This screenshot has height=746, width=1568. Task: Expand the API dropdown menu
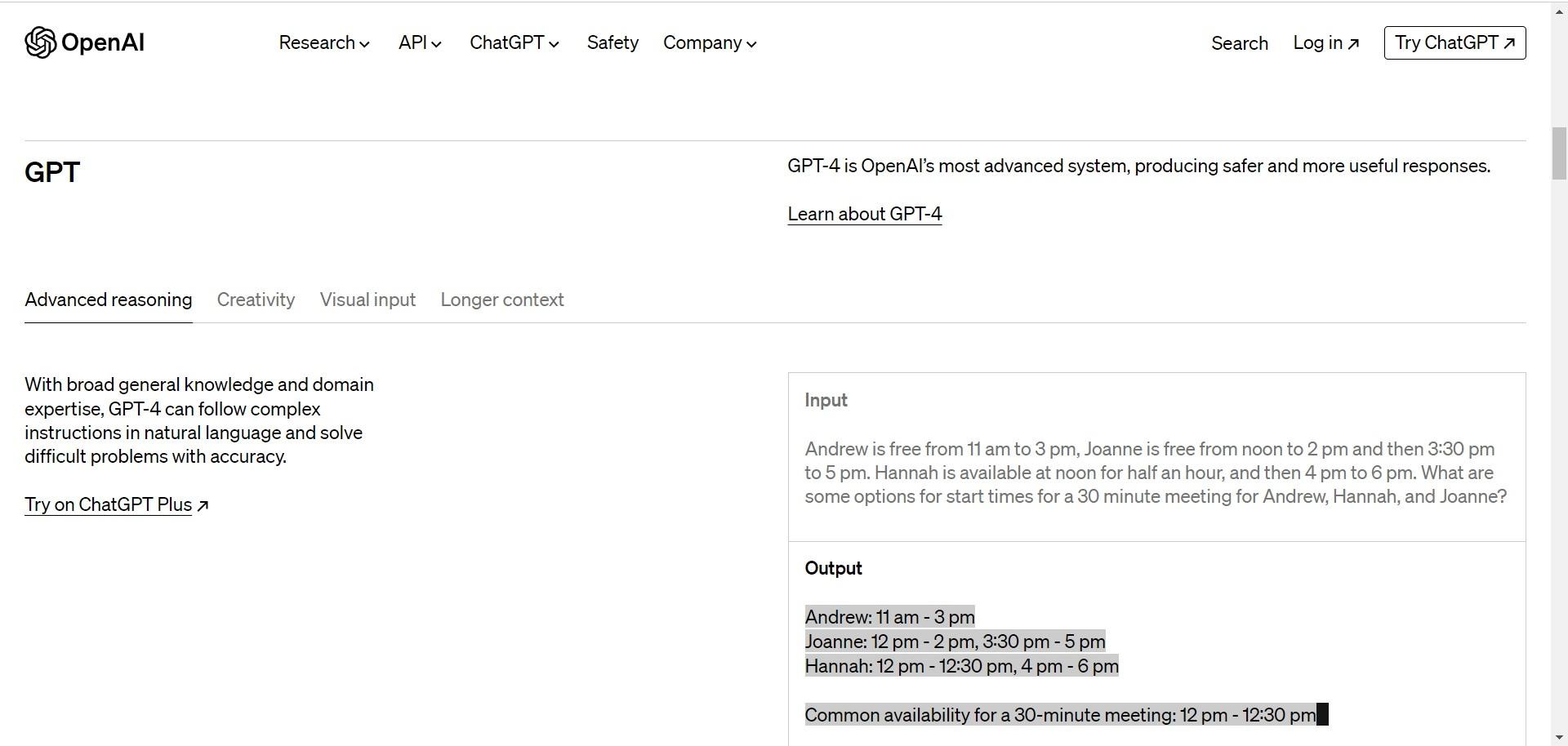coord(420,42)
